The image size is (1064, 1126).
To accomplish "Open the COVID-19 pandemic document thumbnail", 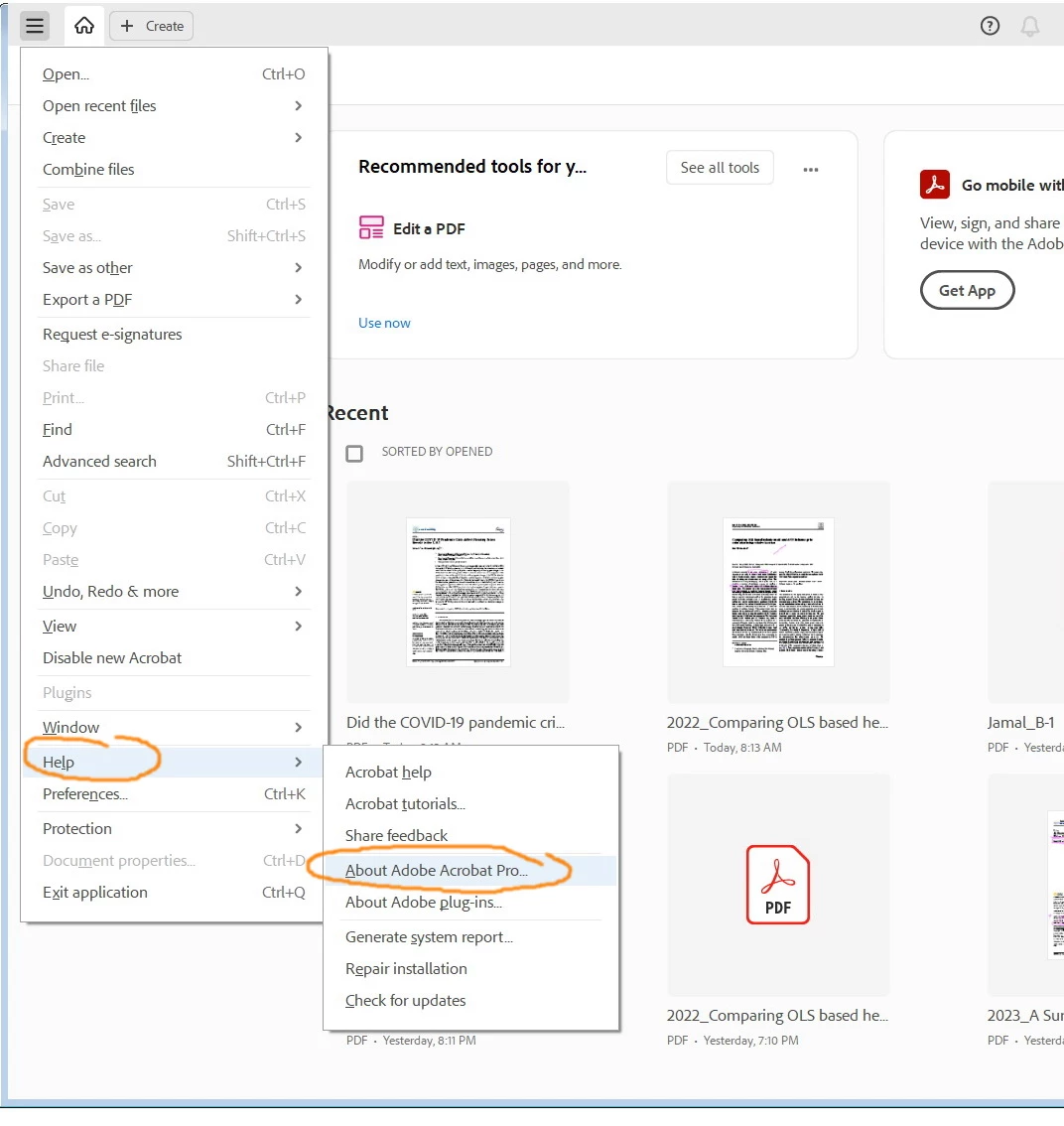I will pyautogui.click(x=458, y=592).
